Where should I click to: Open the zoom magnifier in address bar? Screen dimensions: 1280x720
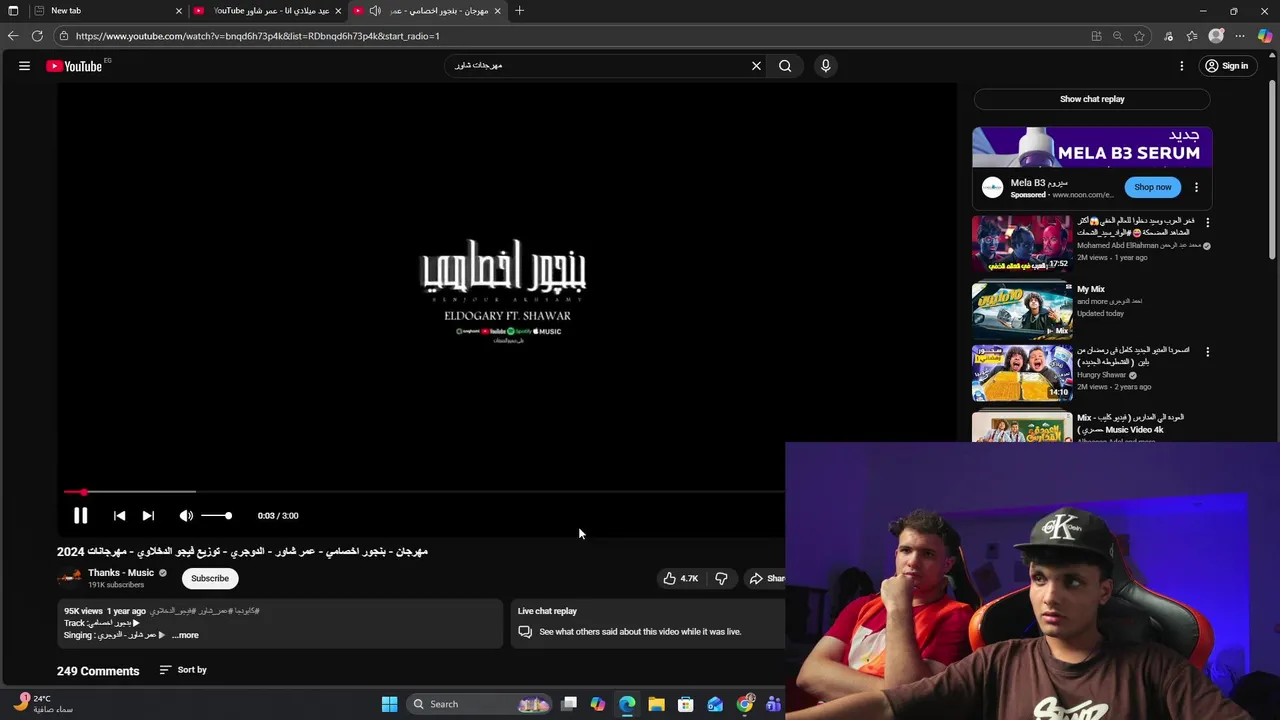[1117, 36]
